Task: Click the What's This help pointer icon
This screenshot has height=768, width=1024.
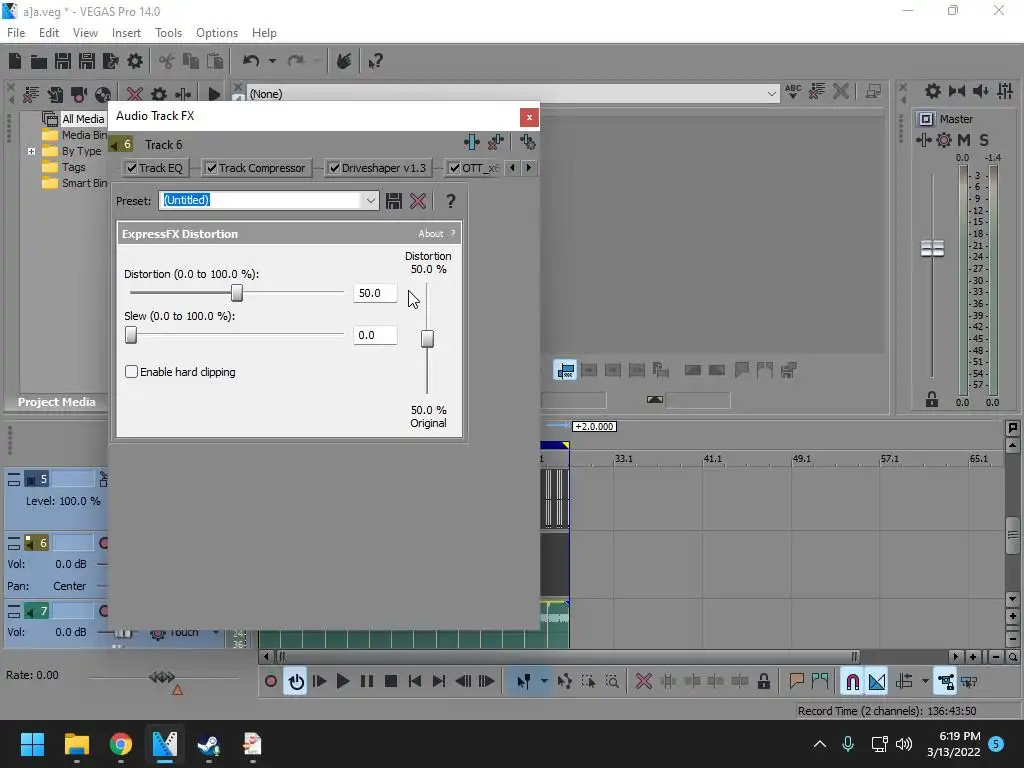Action: pyautogui.click(x=375, y=61)
